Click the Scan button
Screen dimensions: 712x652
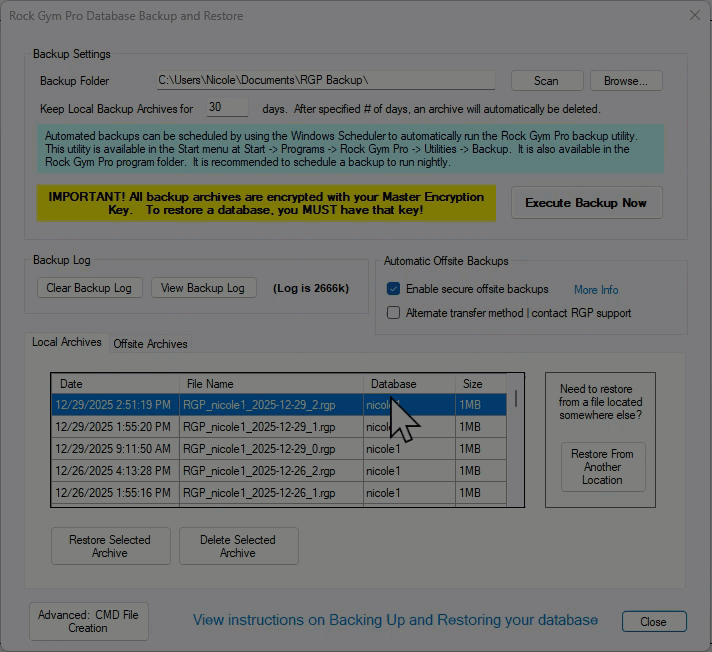point(547,81)
